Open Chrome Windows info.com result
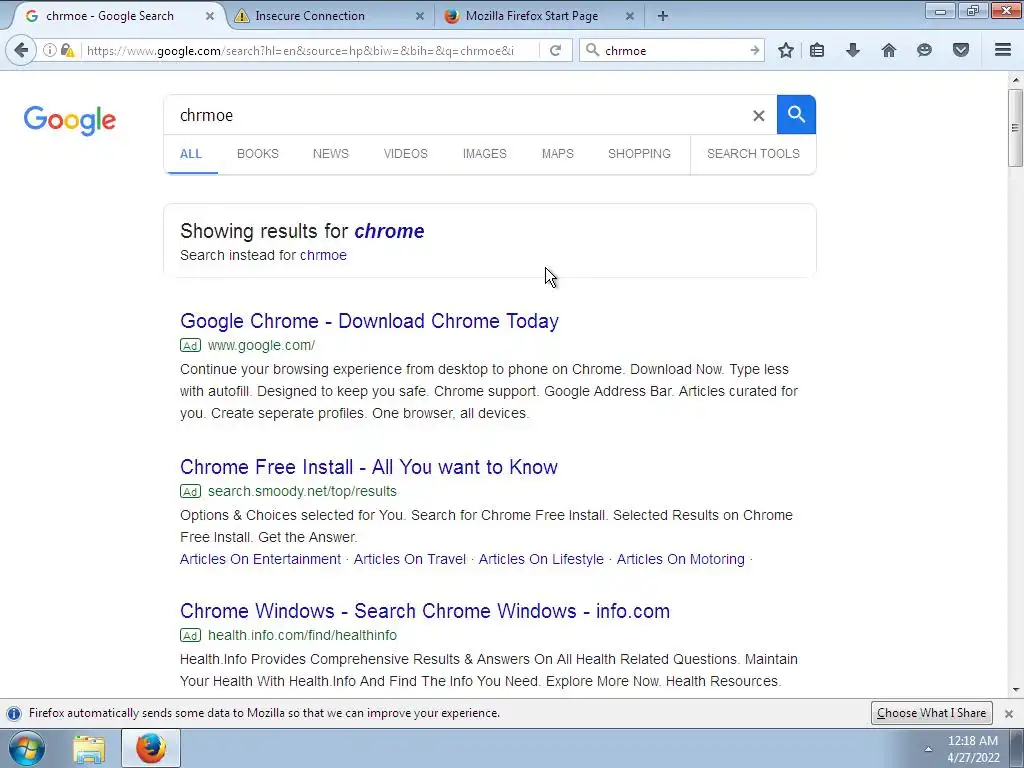 coord(425,611)
